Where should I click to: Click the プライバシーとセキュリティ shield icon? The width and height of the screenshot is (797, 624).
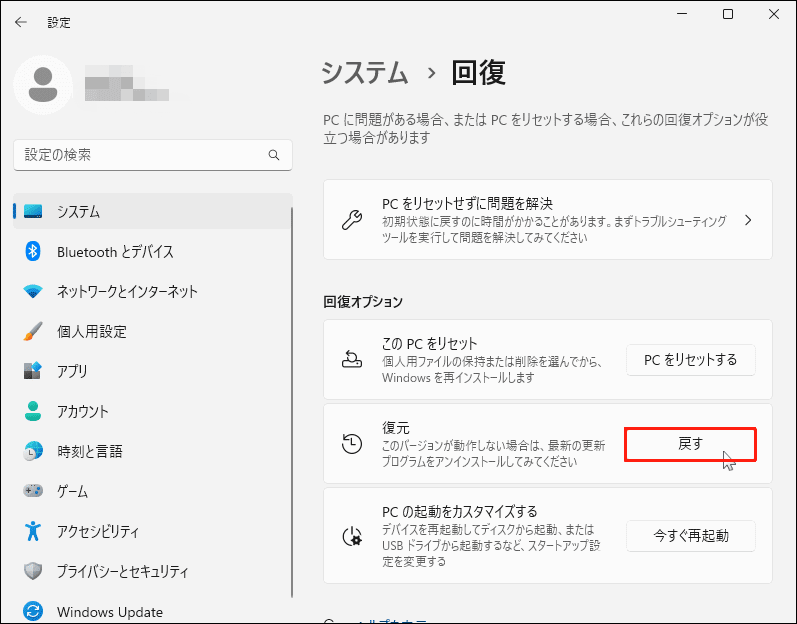click(x=33, y=571)
